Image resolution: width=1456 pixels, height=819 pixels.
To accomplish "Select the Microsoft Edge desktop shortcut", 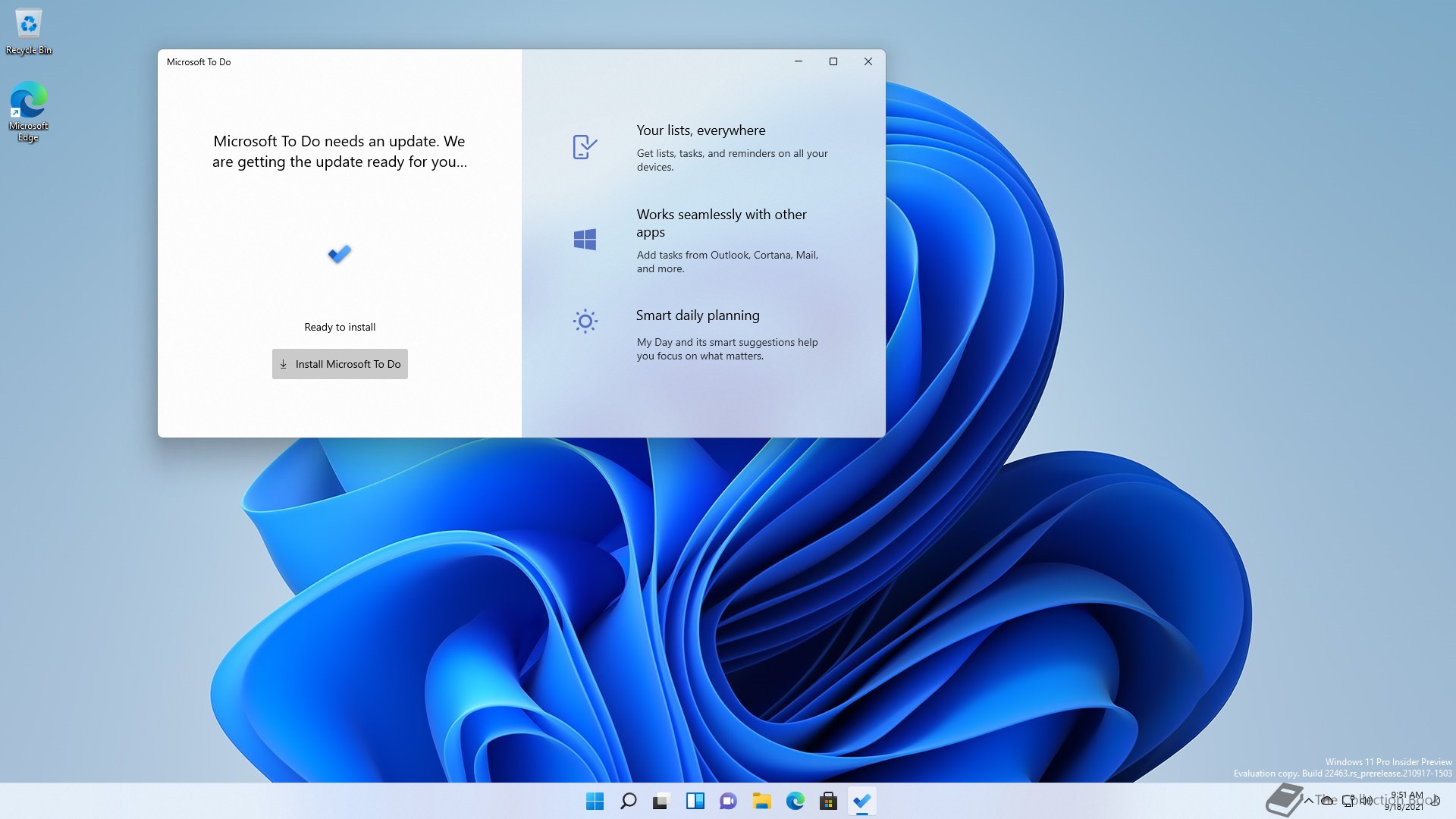I will click(x=29, y=111).
